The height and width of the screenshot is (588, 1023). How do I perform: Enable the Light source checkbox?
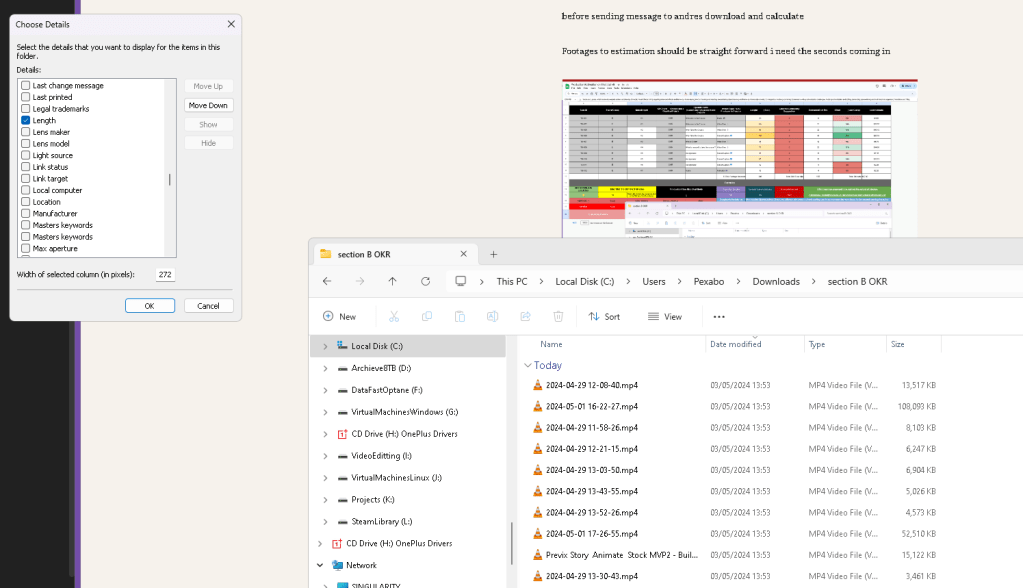click(25, 155)
